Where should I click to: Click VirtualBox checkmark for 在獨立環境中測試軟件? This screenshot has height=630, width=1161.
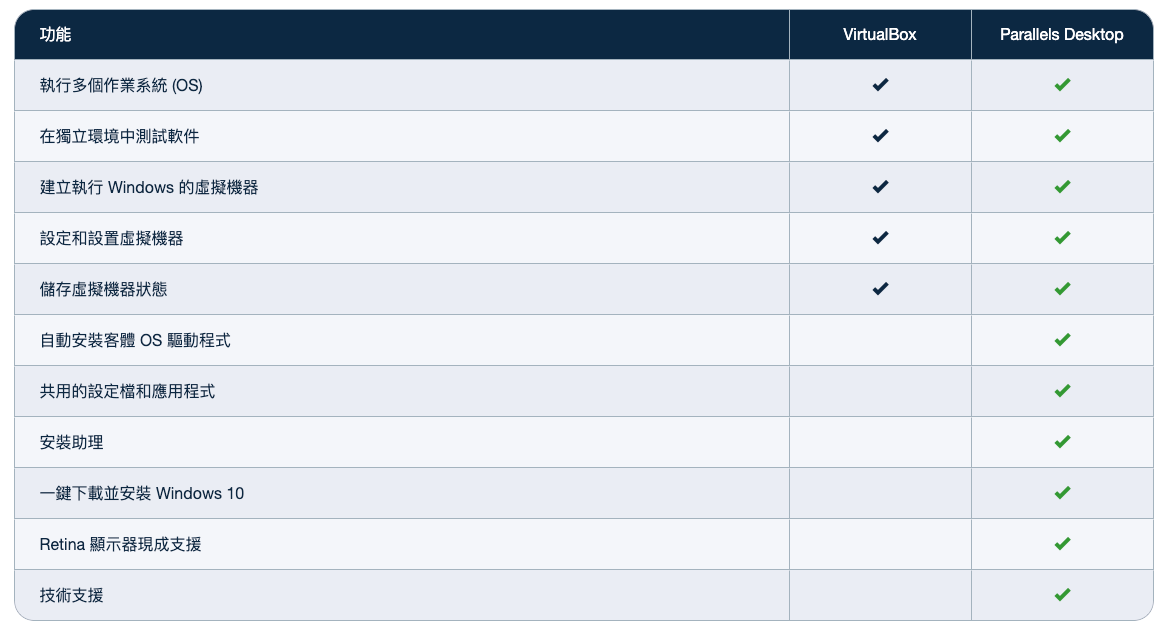880,136
